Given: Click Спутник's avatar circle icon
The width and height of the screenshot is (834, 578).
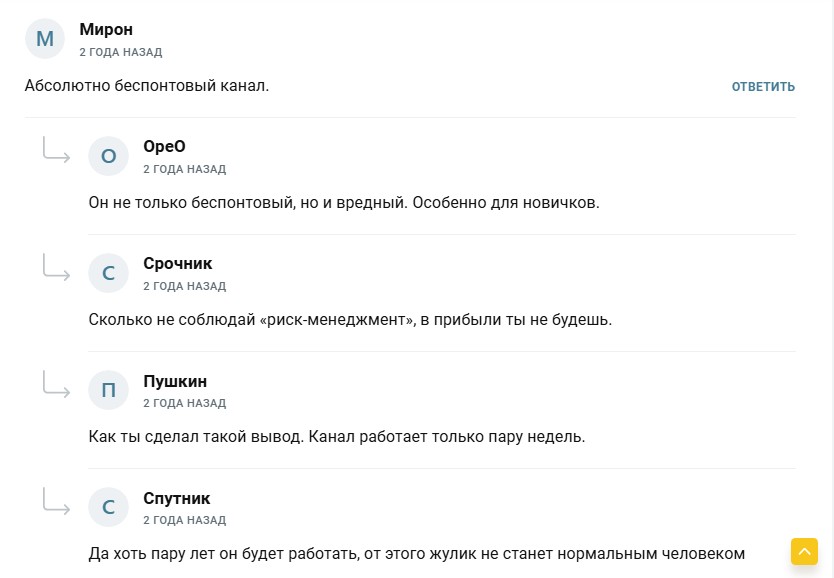Looking at the screenshot, I should 109,507.
